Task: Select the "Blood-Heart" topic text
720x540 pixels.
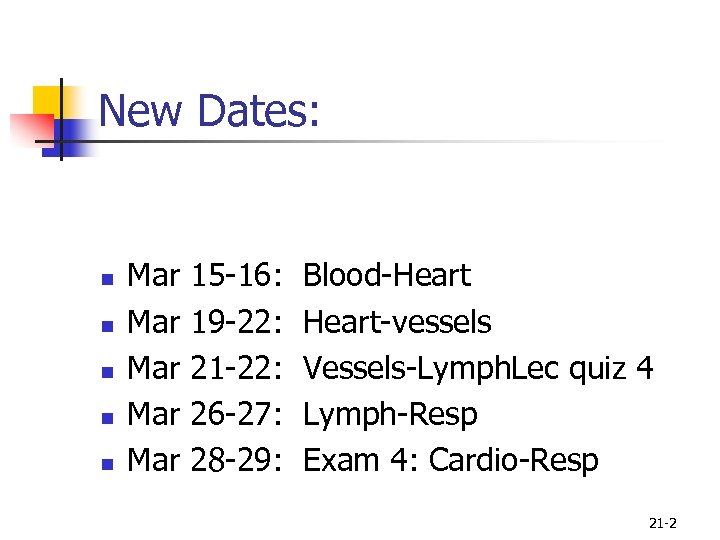Action: pos(386,275)
